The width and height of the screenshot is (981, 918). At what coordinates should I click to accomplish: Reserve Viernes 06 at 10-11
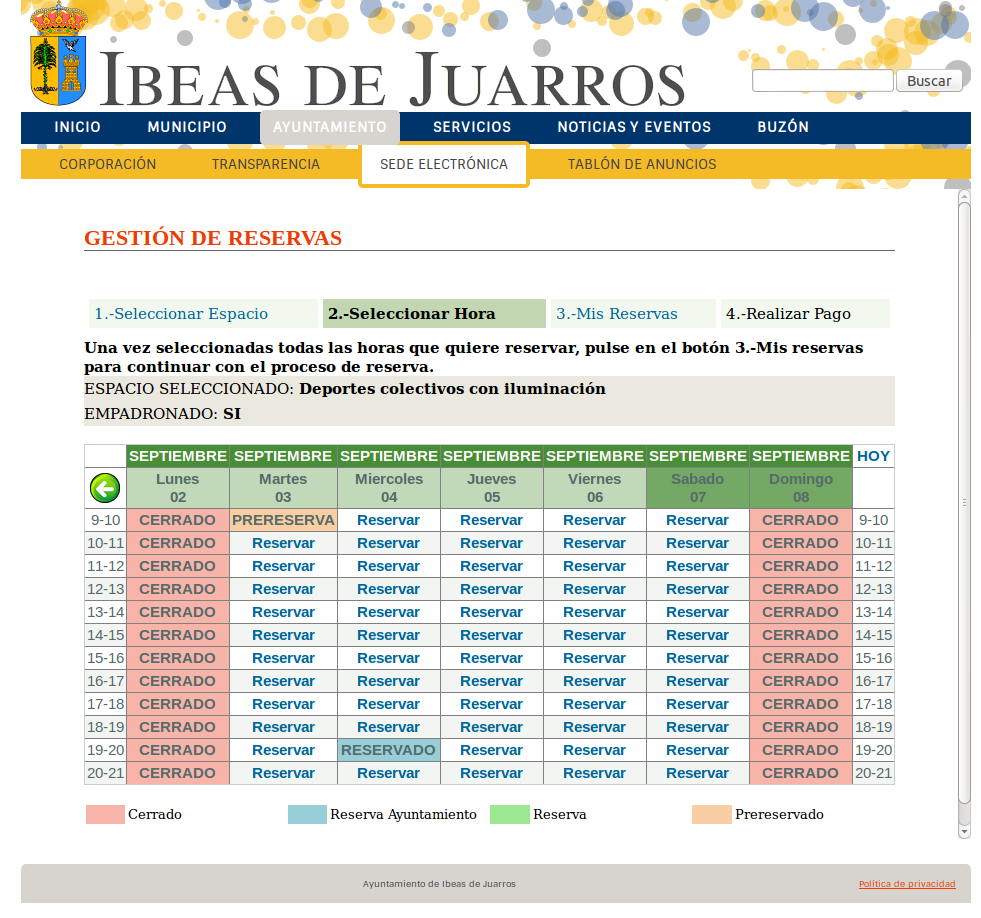[594, 543]
